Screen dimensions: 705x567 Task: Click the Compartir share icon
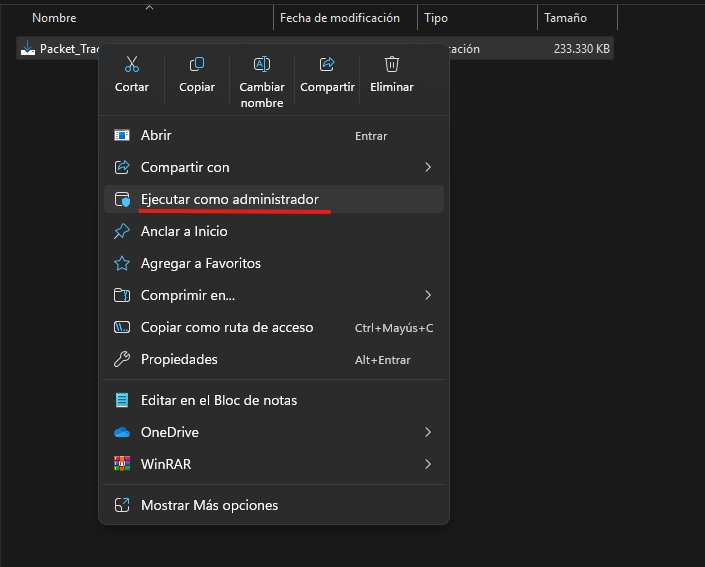[327, 65]
